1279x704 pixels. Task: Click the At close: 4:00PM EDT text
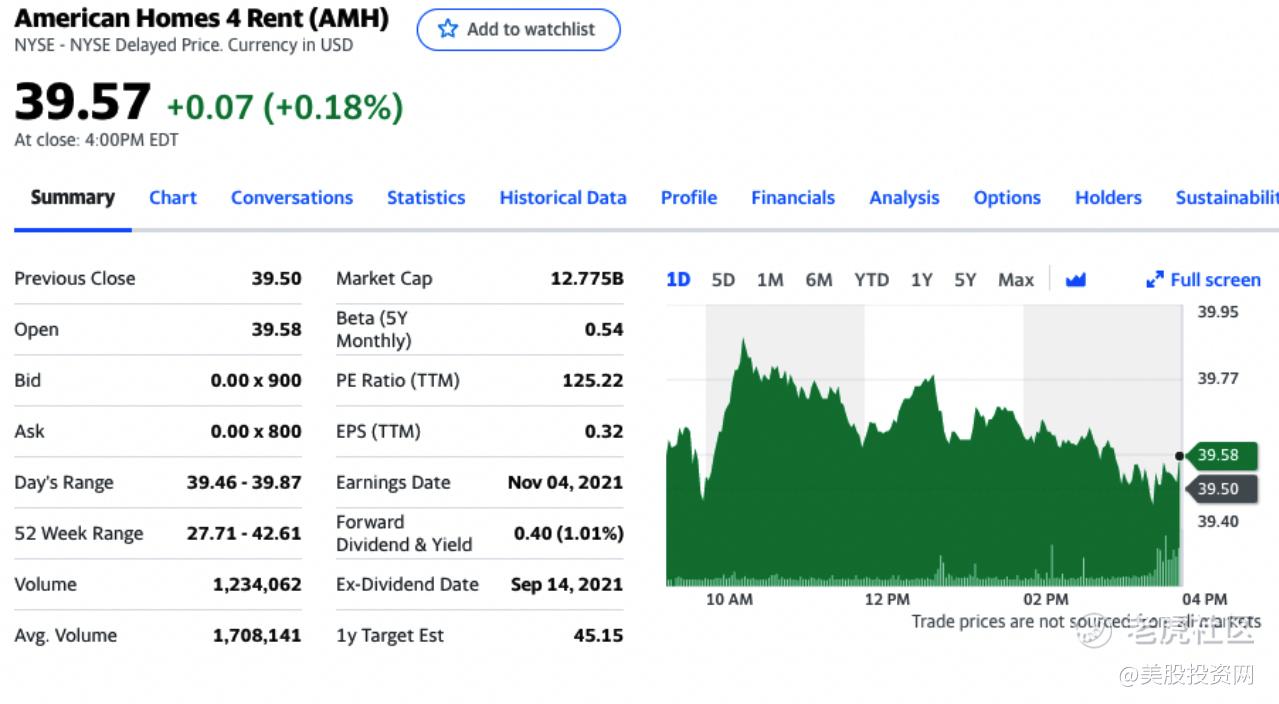pyautogui.click(x=96, y=140)
